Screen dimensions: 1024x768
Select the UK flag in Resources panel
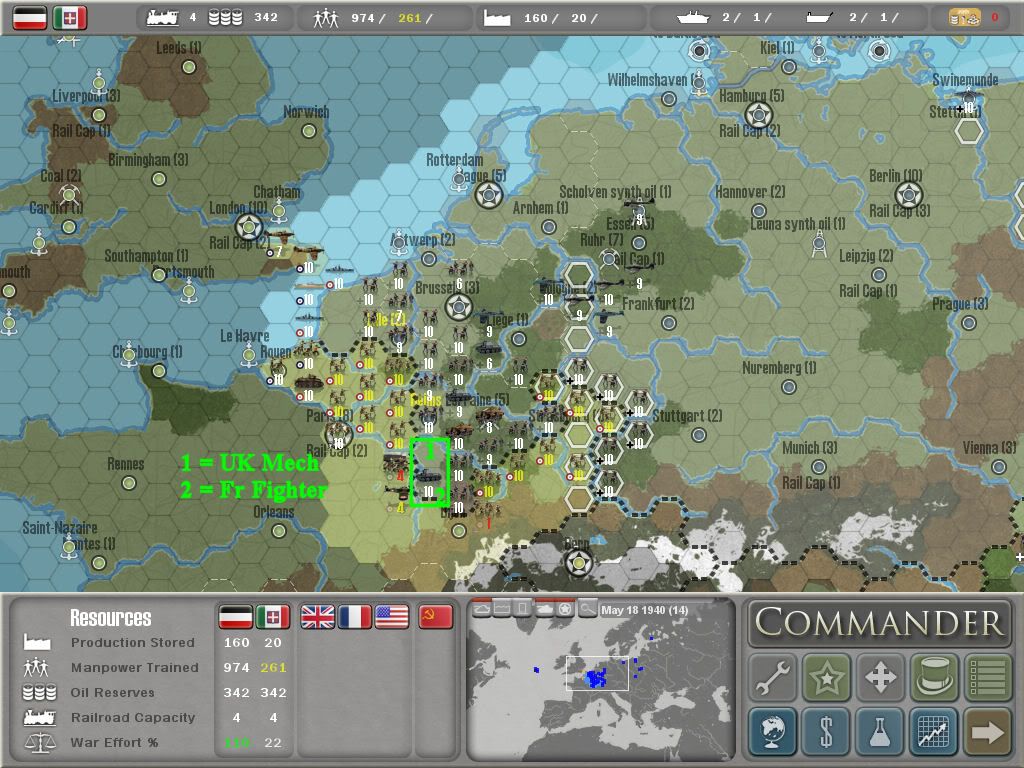click(318, 617)
